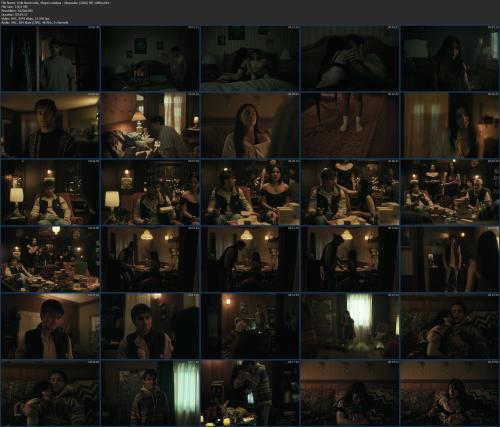Open thumbnail of man in white t-shirt in doorway
500x427 pixels.
tap(50, 59)
